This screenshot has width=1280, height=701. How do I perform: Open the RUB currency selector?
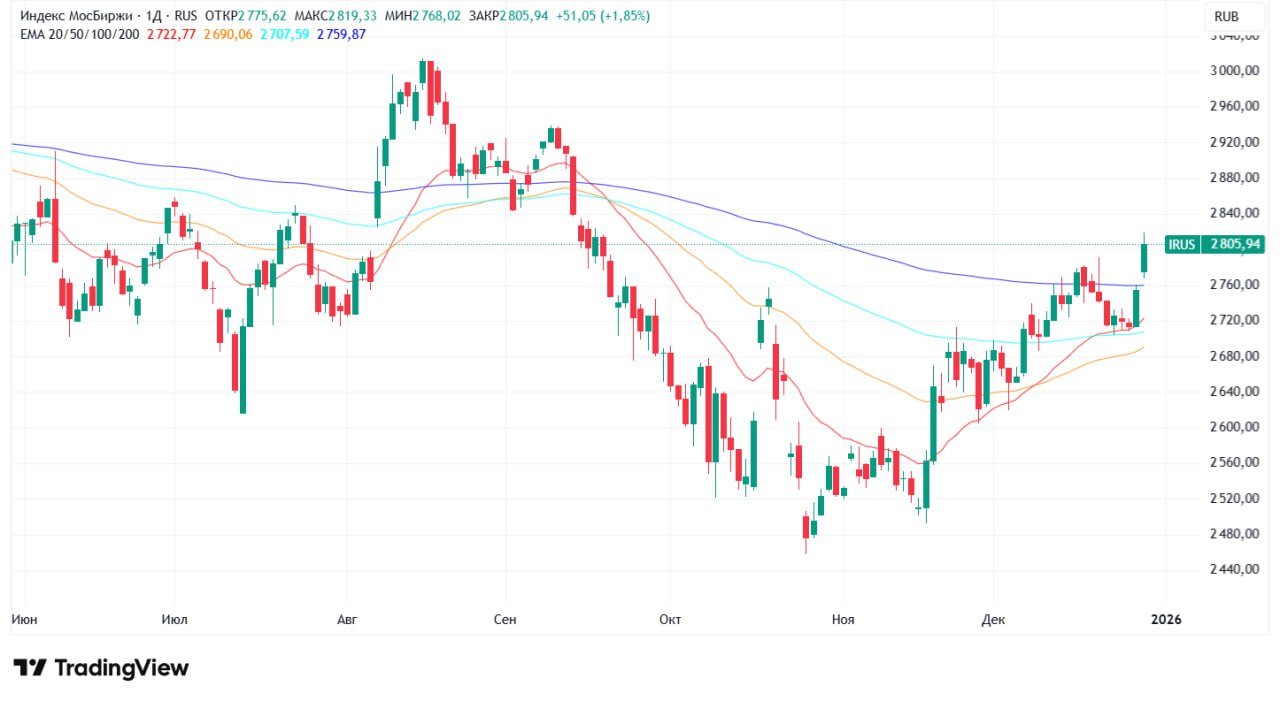[1226, 16]
